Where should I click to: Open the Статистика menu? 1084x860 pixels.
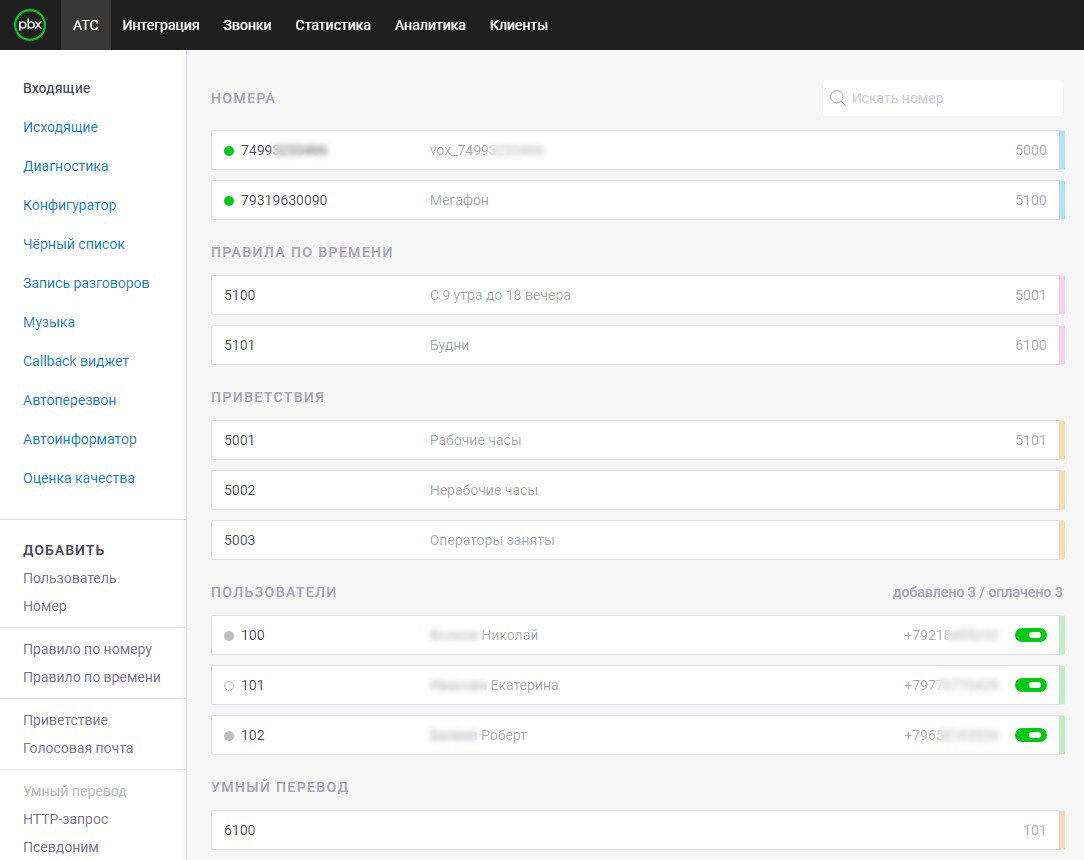[x=333, y=25]
